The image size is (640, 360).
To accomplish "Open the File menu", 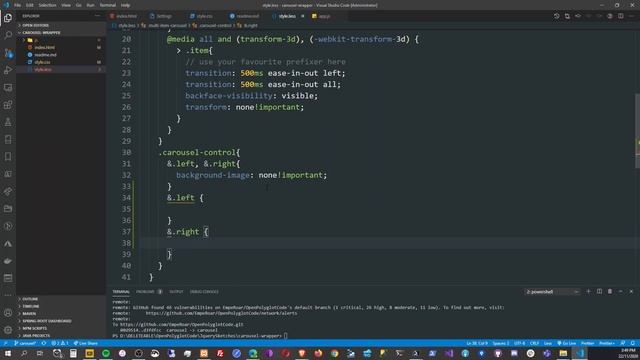I will coord(17,5).
